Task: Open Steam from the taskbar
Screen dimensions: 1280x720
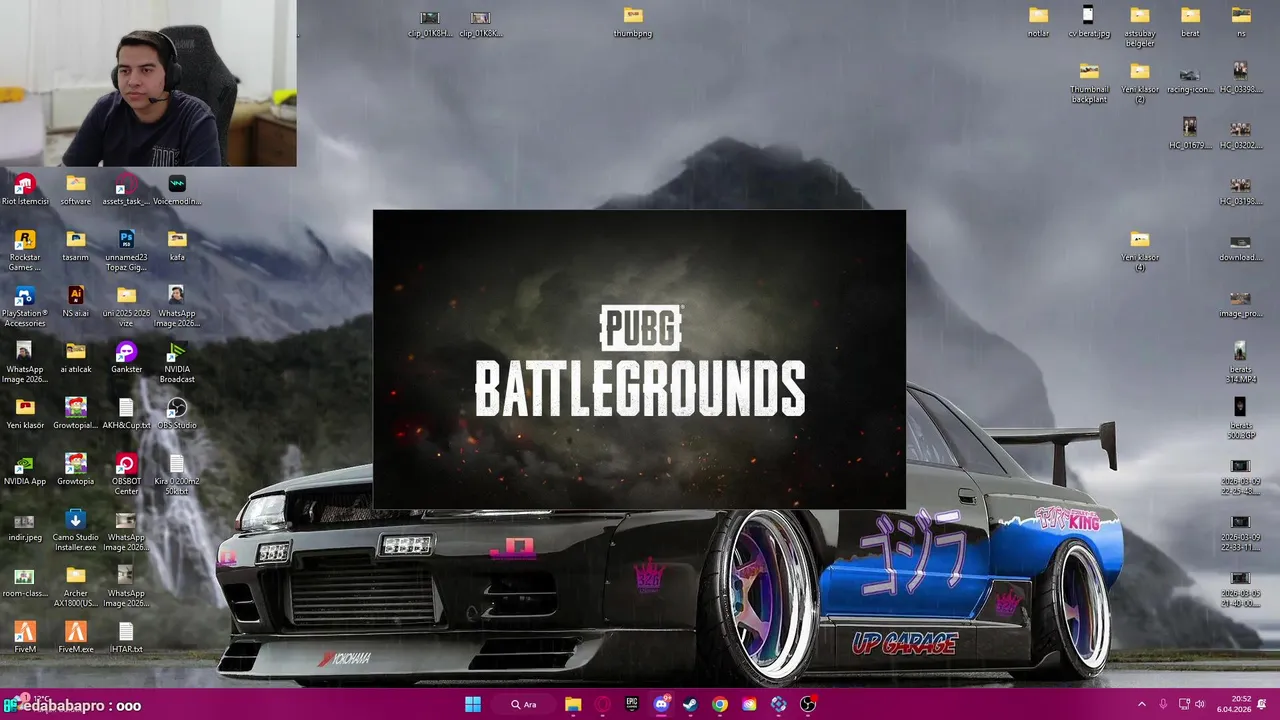Action: click(x=690, y=704)
